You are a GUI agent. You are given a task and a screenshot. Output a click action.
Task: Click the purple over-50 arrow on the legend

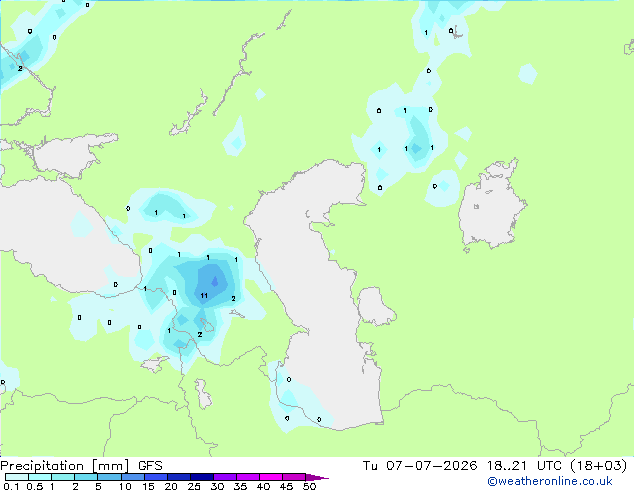click(317, 477)
